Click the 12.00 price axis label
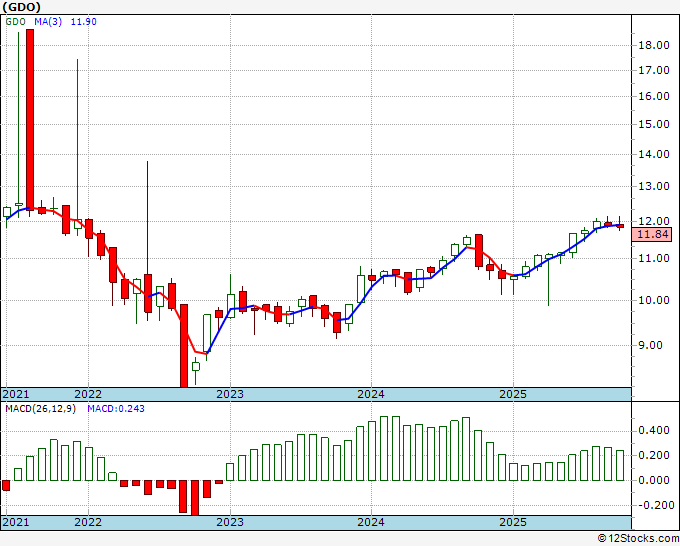The image size is (680, 546). [654, 221]
